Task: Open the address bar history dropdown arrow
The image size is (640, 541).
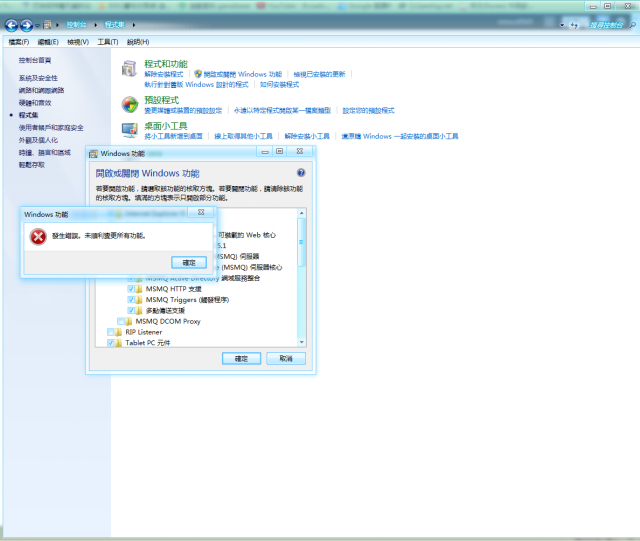Action: (562, 25)
